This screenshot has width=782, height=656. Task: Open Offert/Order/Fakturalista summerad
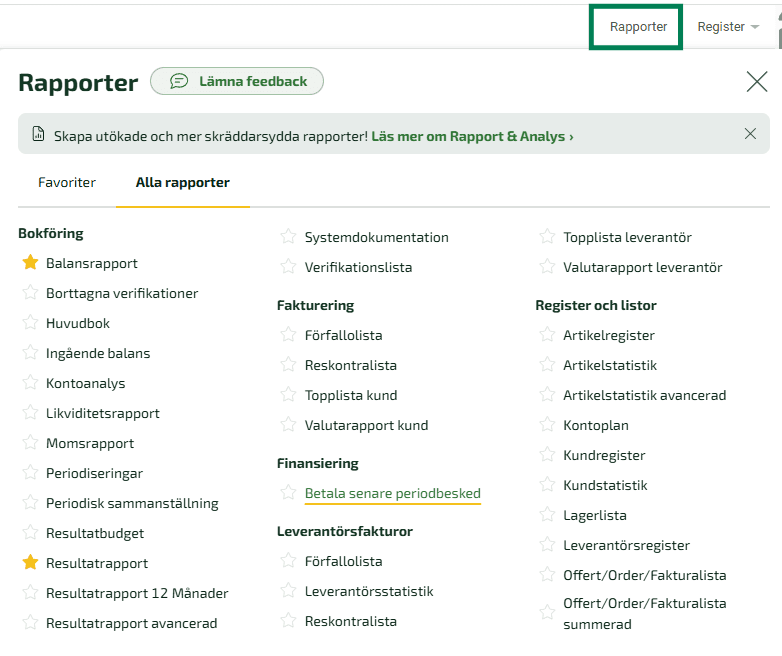(644, 614)
